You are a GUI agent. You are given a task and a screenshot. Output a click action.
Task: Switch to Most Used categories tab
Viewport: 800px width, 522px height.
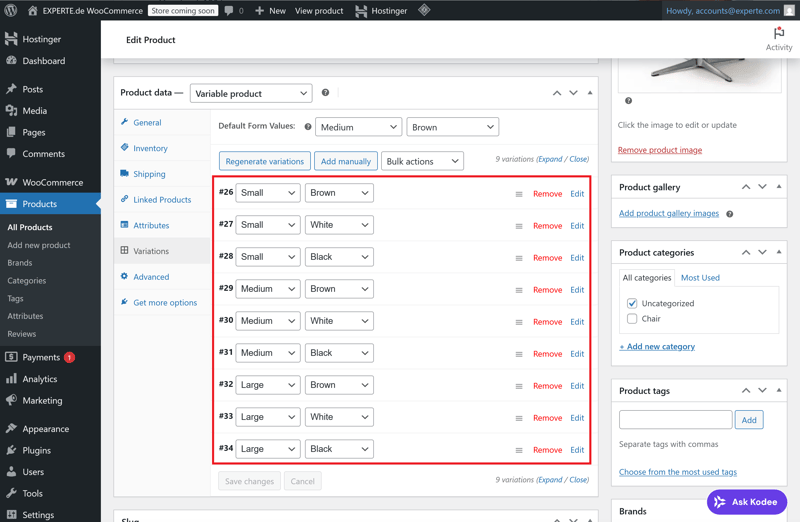700,278
